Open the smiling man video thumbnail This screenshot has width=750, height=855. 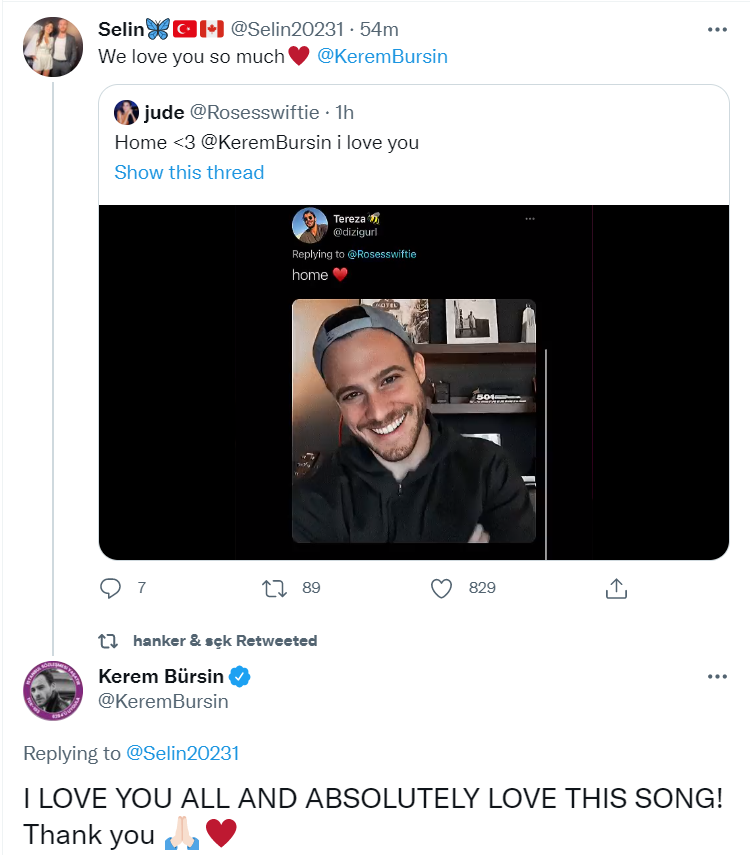pyautogui.click(x=413, y=420)
